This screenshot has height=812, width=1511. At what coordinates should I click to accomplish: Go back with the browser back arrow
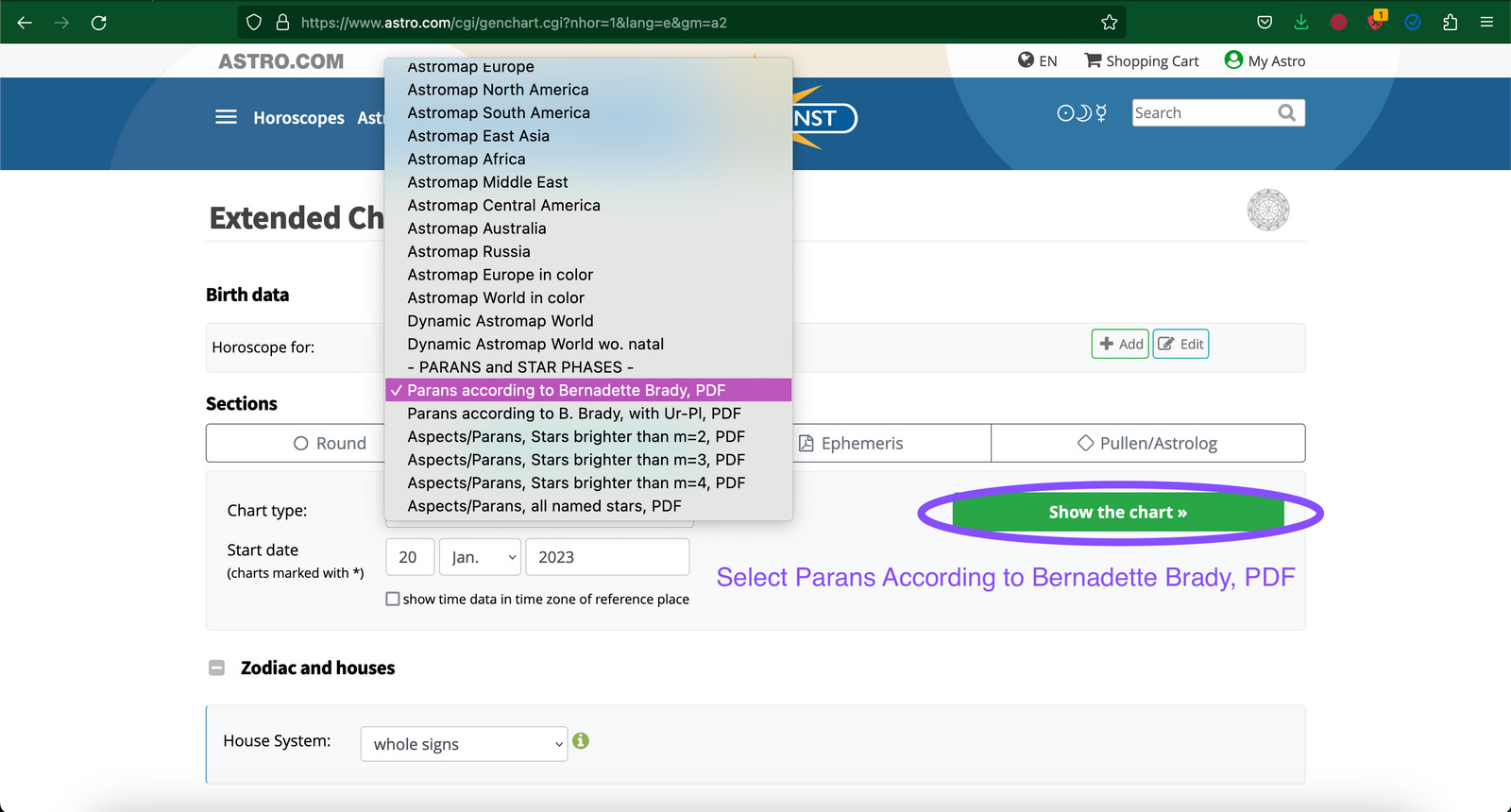pyautogui.click(x=25, y=23)
